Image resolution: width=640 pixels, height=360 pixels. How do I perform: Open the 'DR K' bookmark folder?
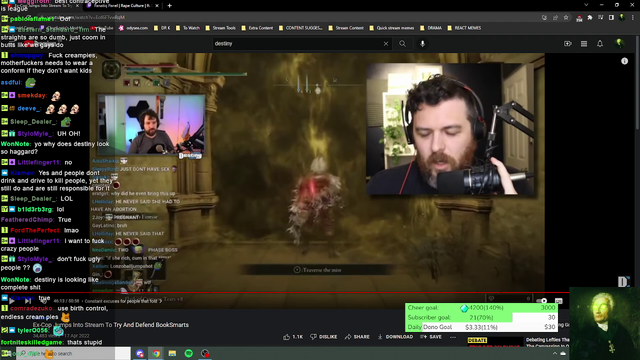(162, 28)
